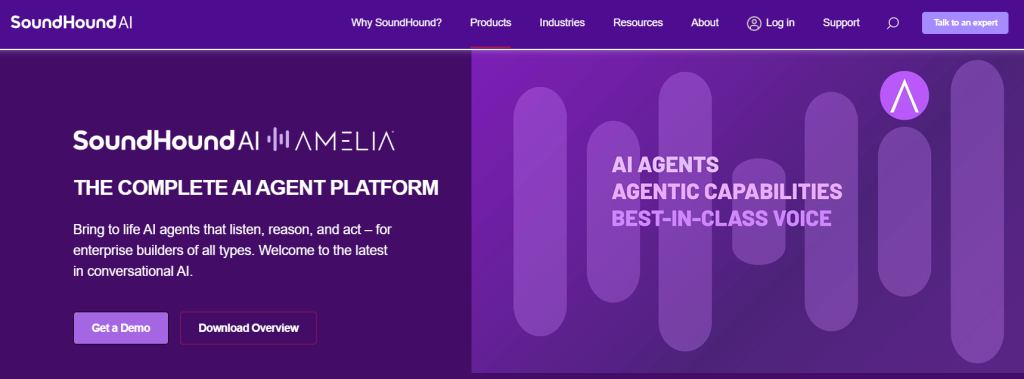The width and height of the screenshot is (1024, 379).
Task: Click the Amelia waveform icon in hero logo
Action: point(280,139)
